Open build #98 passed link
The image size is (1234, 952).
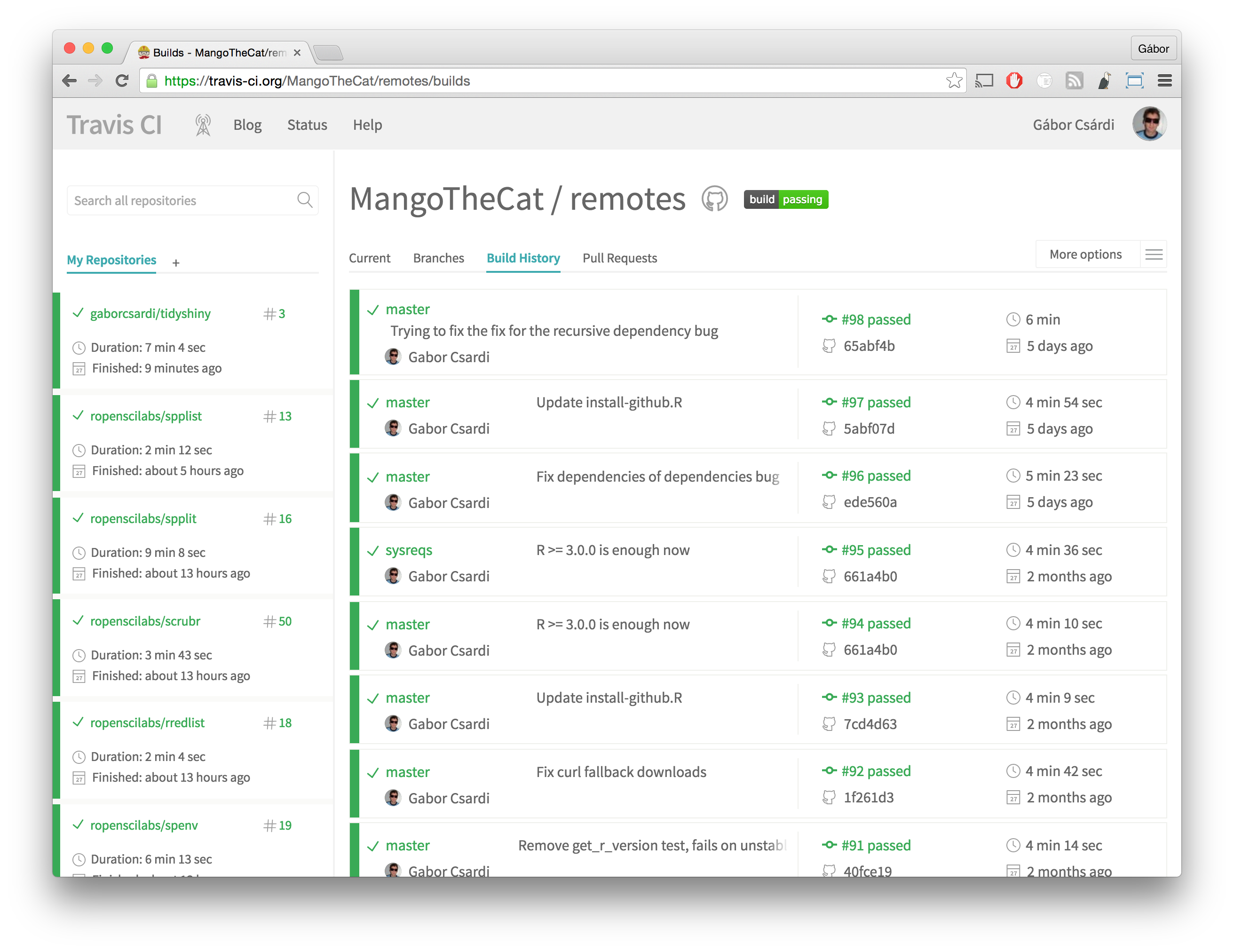(875, 320)
